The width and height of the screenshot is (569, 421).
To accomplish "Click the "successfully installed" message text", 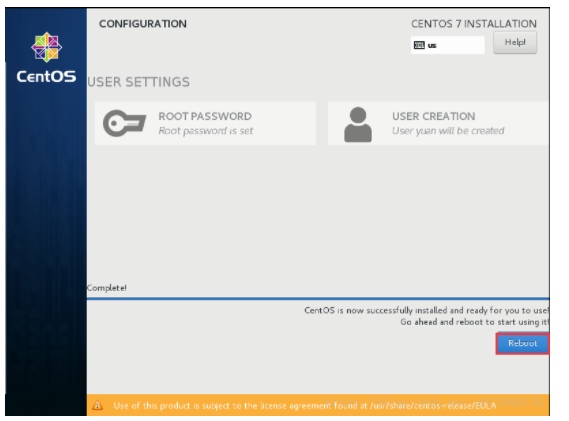I will pos(426,310).
